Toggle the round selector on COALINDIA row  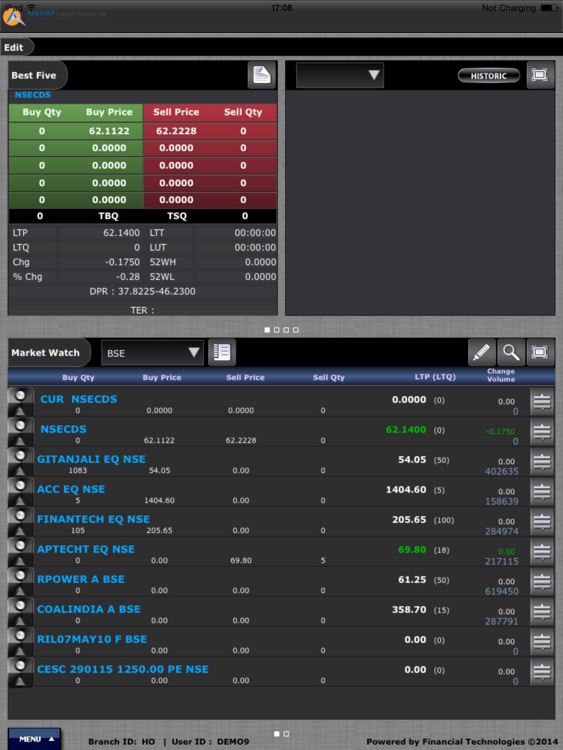click(x=20, y=606)
